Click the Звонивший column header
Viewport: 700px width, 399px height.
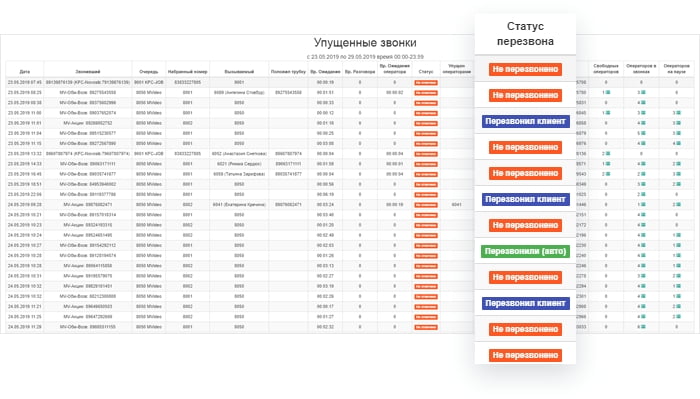pyautogui.click(x=88, y=71)
